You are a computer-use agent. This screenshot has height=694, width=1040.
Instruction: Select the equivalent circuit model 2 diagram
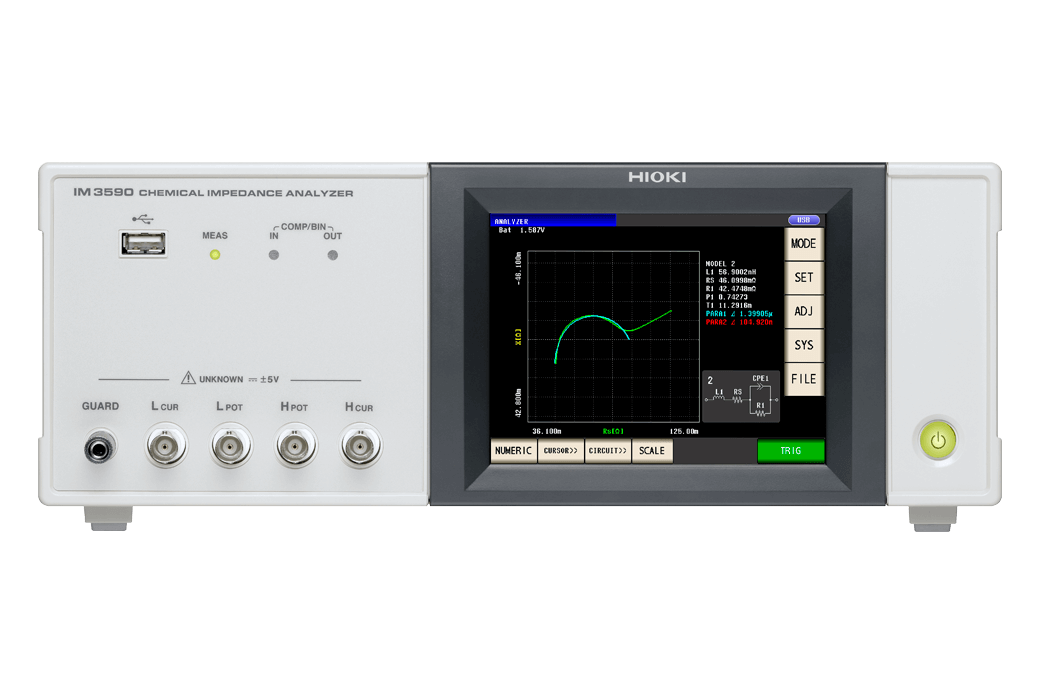tap(741, 397)
